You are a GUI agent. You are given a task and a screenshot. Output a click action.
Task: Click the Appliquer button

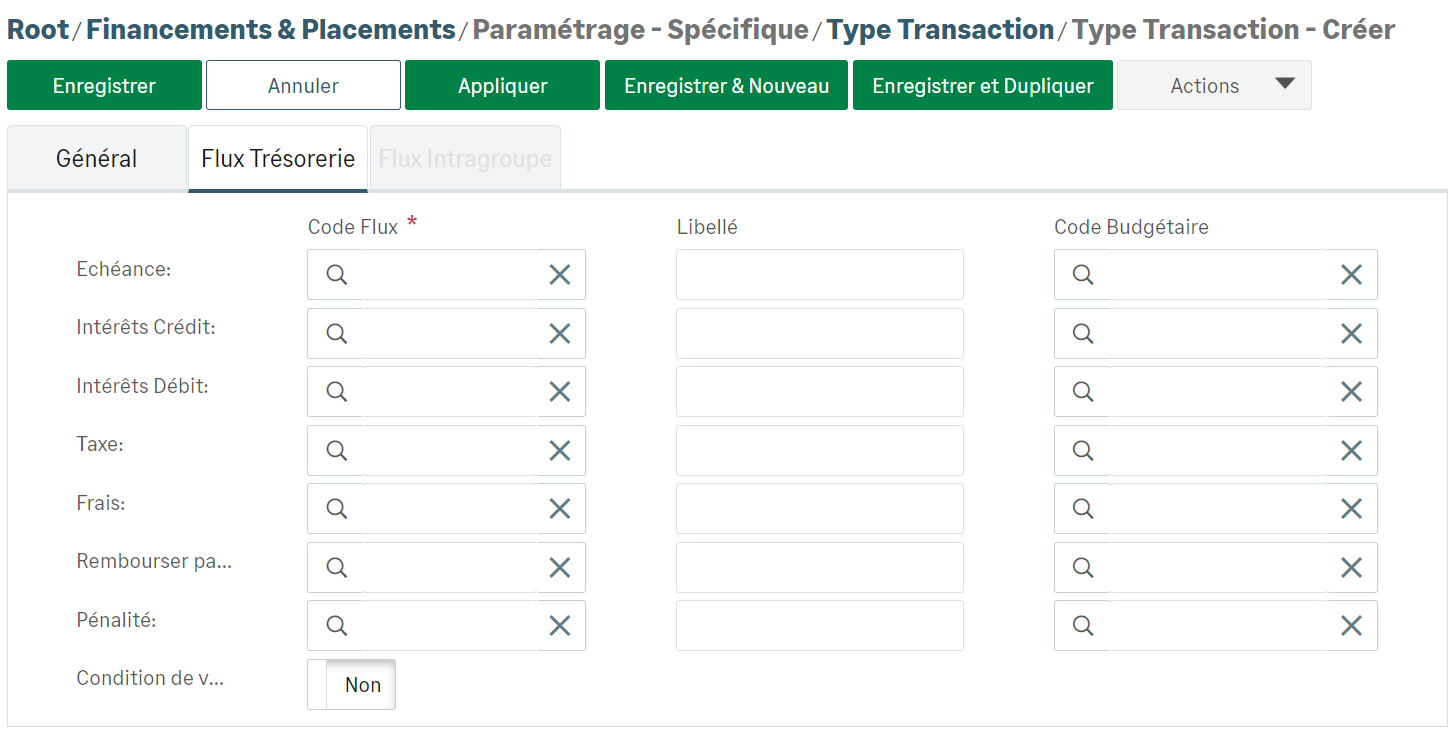(x=502, y=86)
